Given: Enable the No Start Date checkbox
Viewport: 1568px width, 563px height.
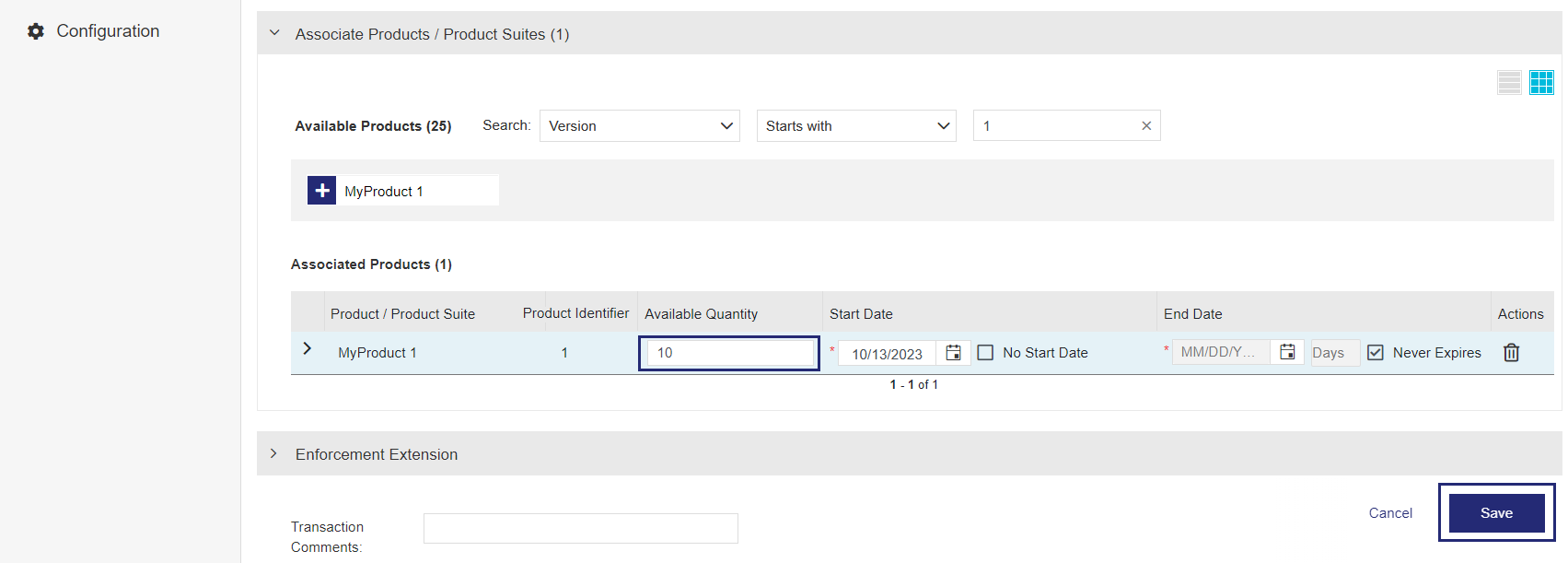Looking at the screenshot, I should click(985, 353).
